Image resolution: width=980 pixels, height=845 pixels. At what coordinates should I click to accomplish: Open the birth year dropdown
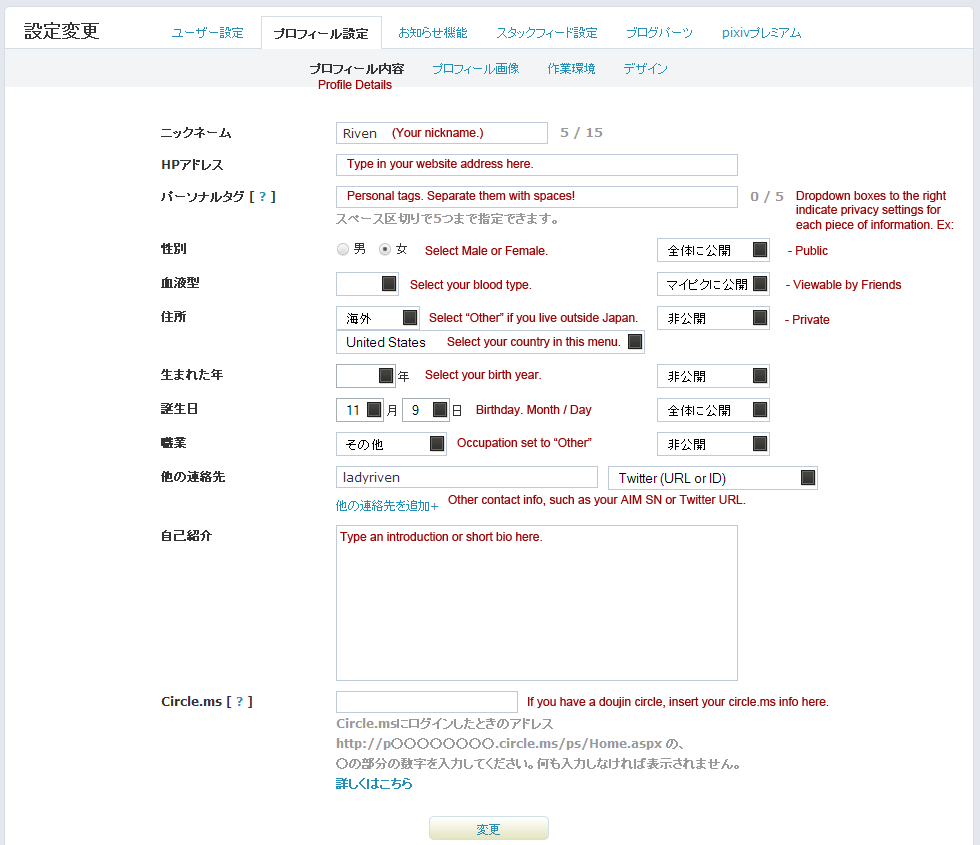click(x=366, y=376)
